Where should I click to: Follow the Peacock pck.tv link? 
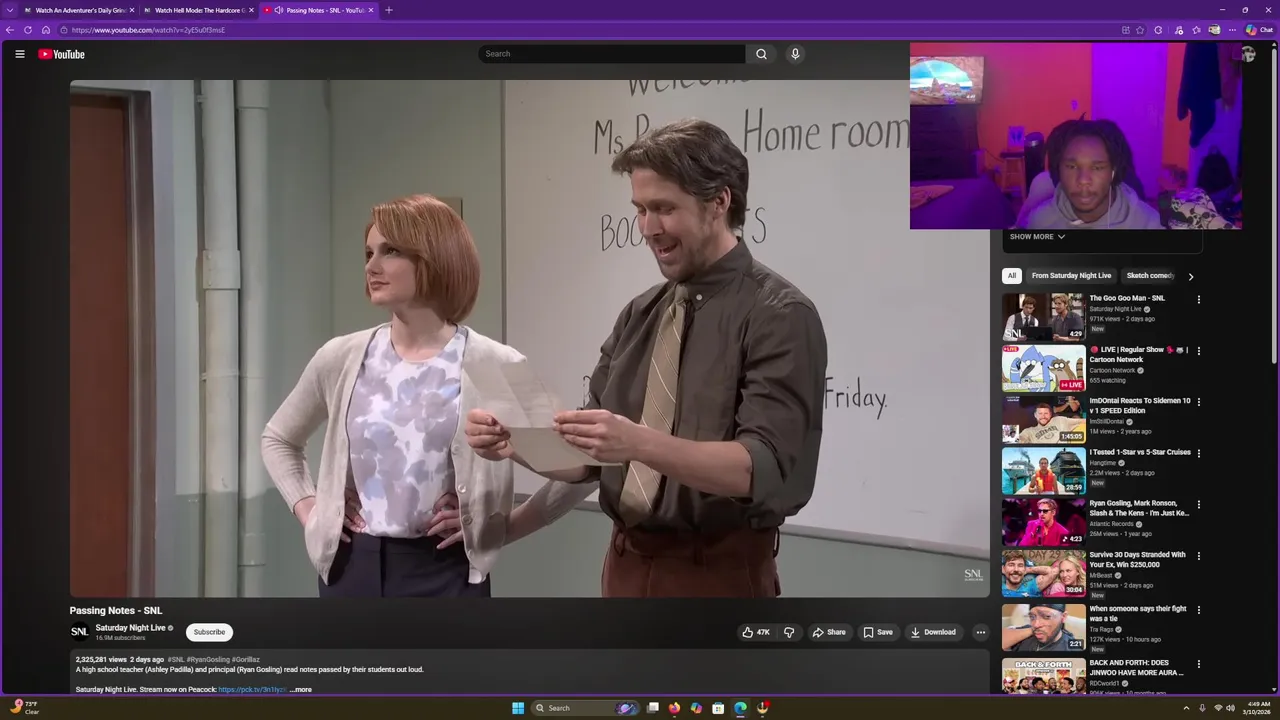point(252,689)
